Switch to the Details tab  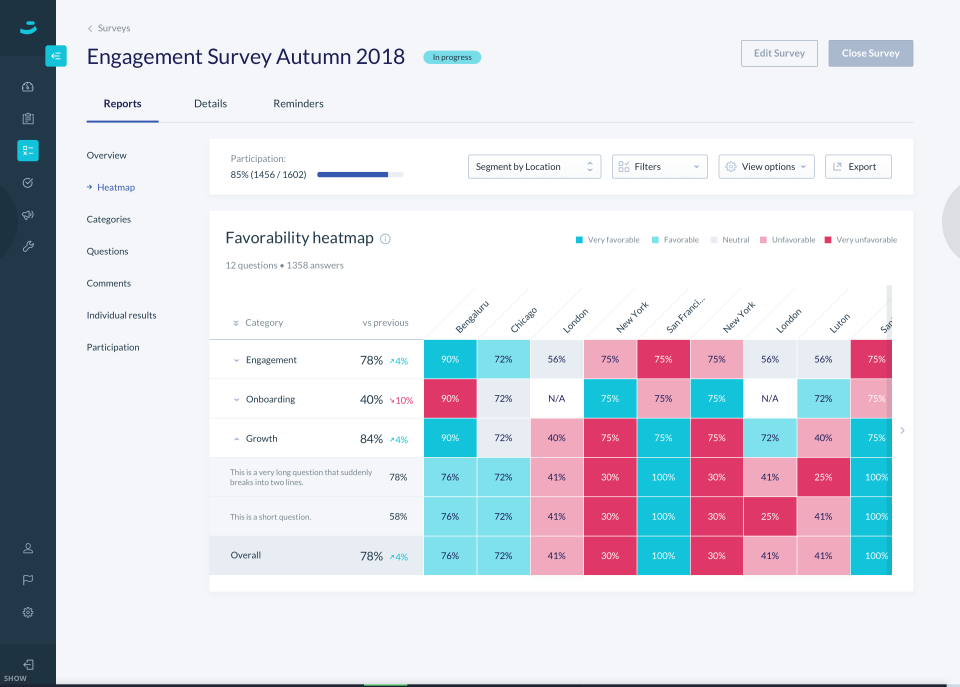(x=210, y=103)
